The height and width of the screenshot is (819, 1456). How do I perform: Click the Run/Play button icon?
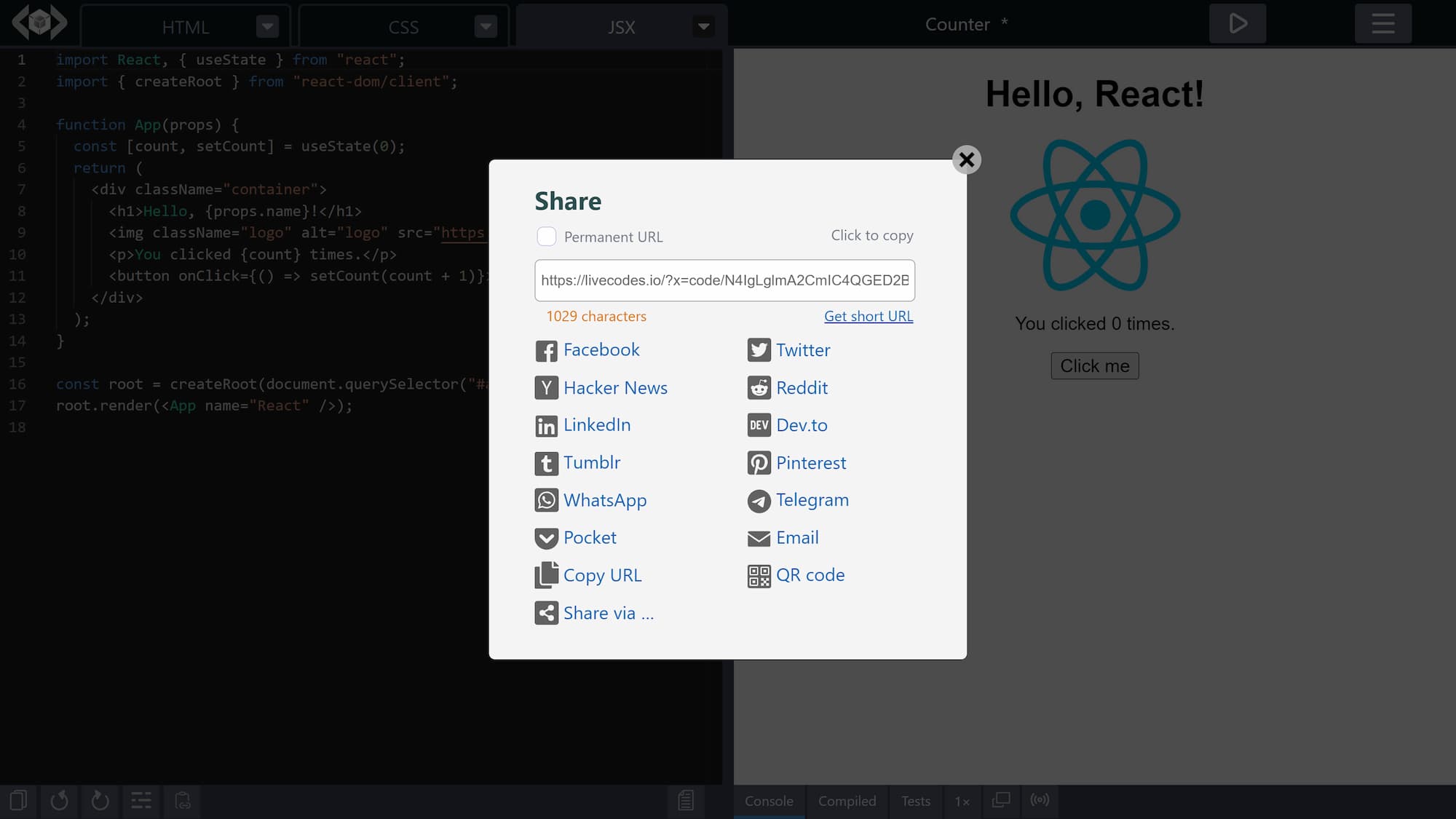tap(1238, 23)
